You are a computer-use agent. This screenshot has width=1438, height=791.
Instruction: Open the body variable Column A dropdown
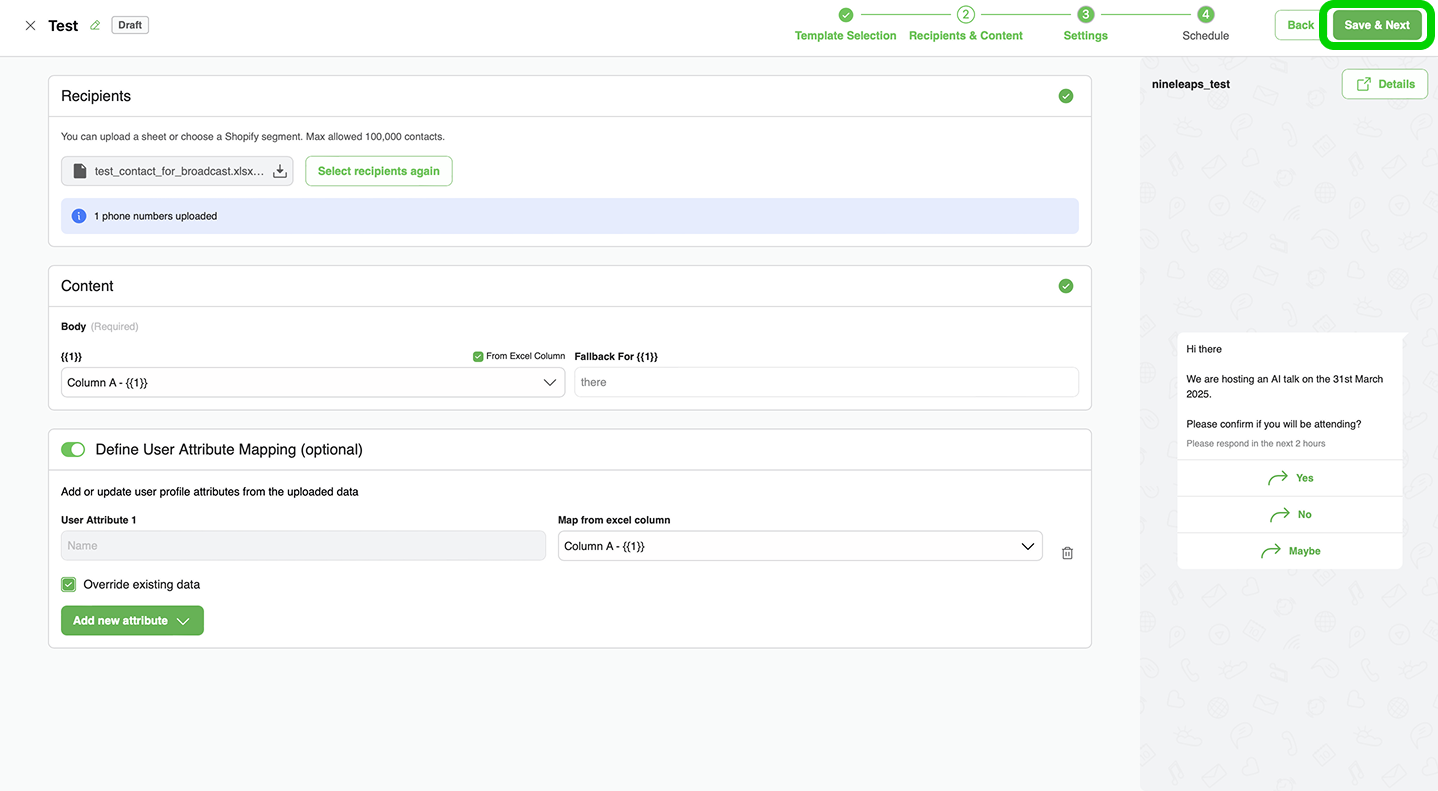point(312,382)
